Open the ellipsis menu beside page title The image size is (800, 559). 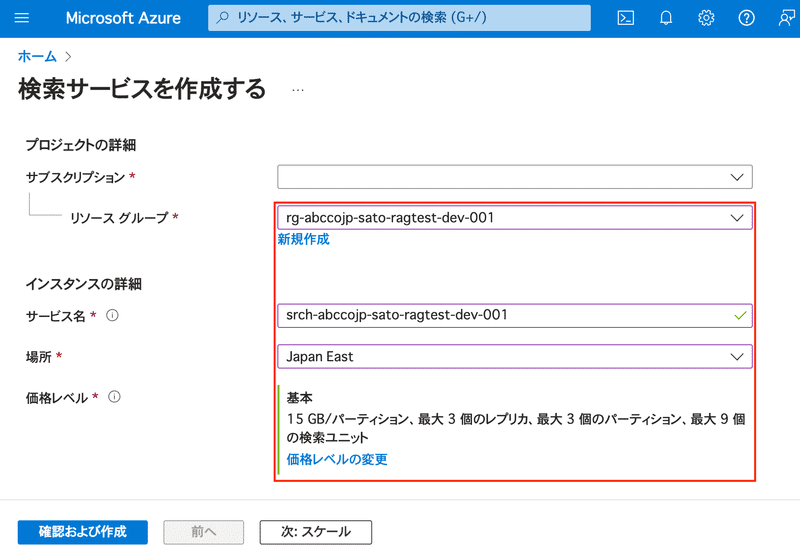[x=298, y=90]
